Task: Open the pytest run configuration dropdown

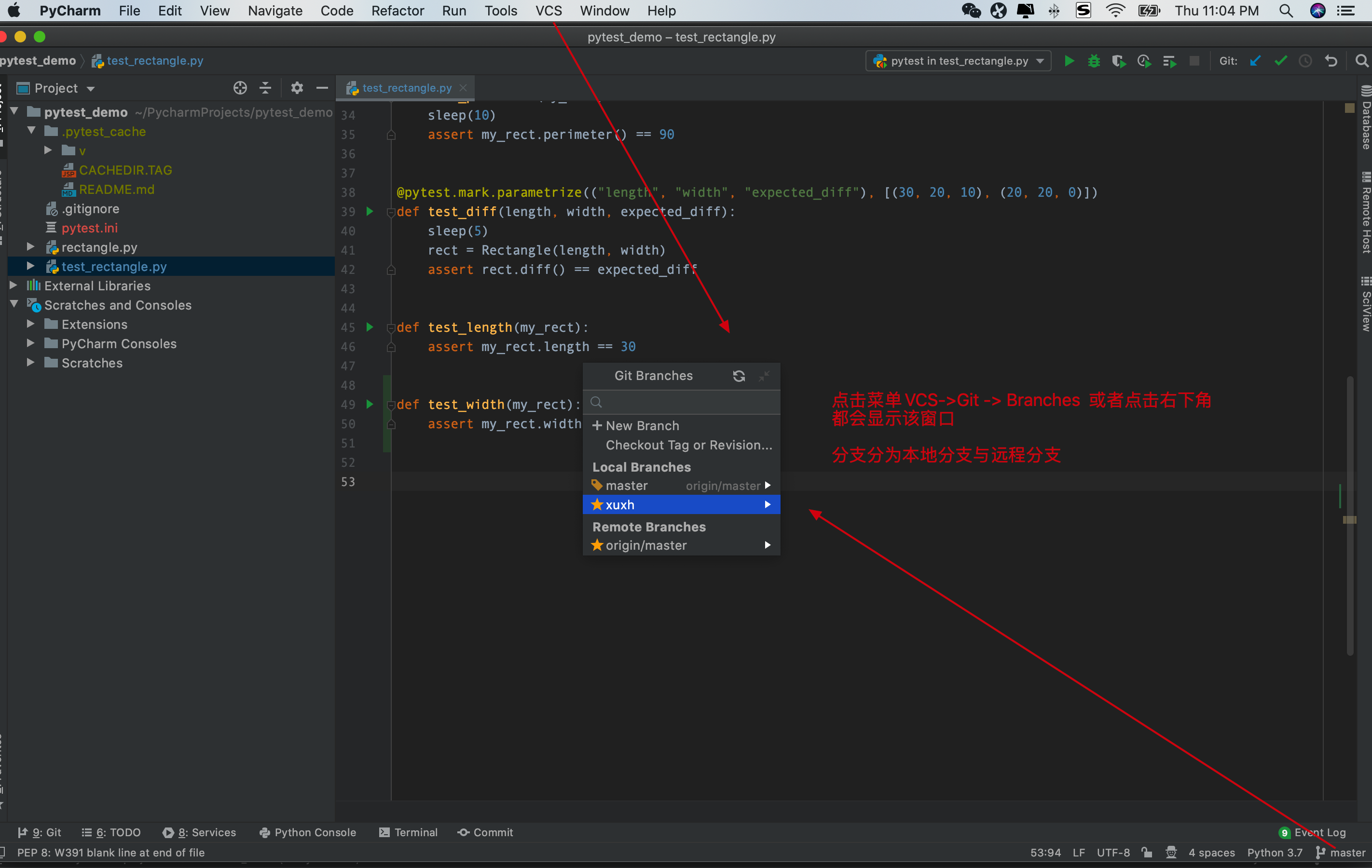Action: (959, 61)
